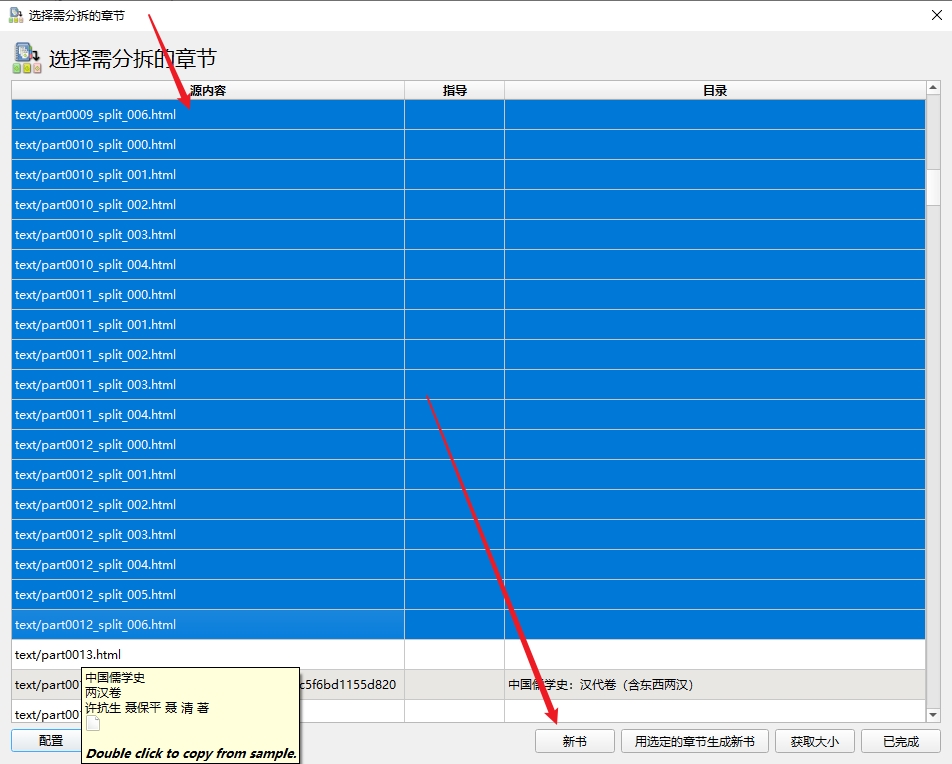
Task: Select row text/part0009_split_006.html
Action: point(96,115)
